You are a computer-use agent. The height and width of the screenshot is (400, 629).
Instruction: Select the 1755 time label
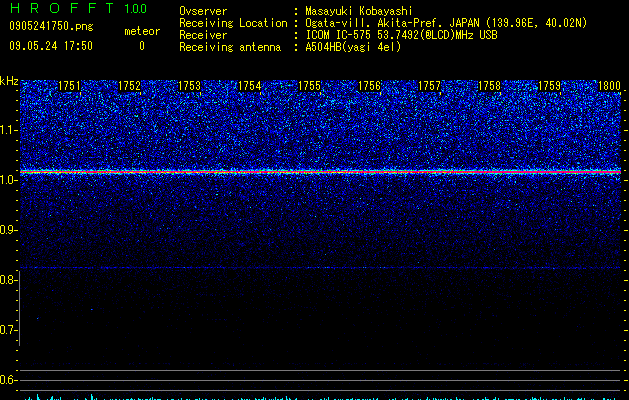pyautogui.click(x=310, y=86)
